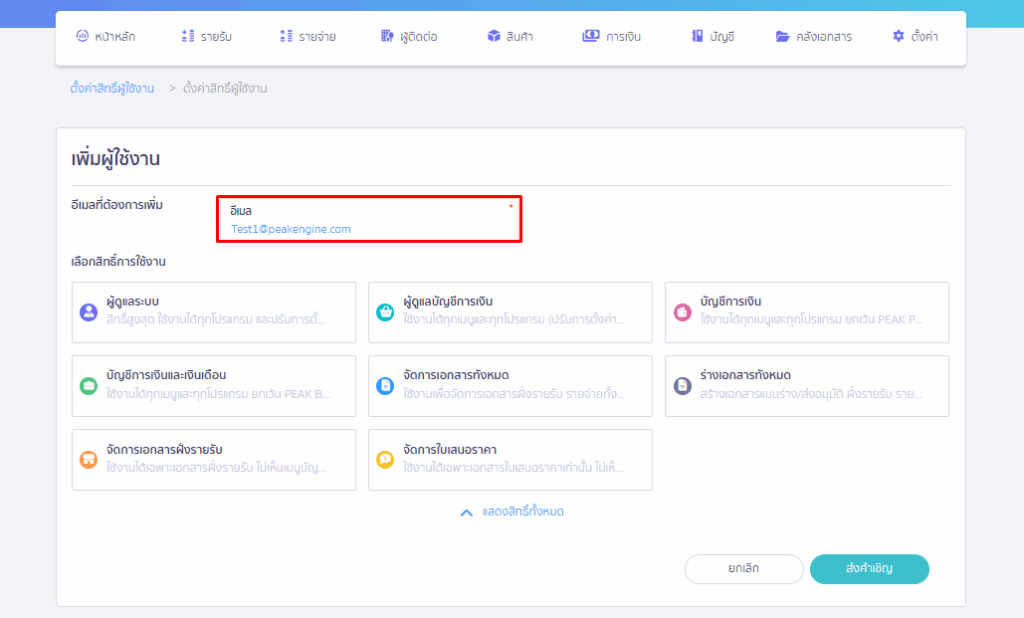Select the บัญชีการเงิน permission role
The image size is (1024, 618).
(x=806, y=312)
